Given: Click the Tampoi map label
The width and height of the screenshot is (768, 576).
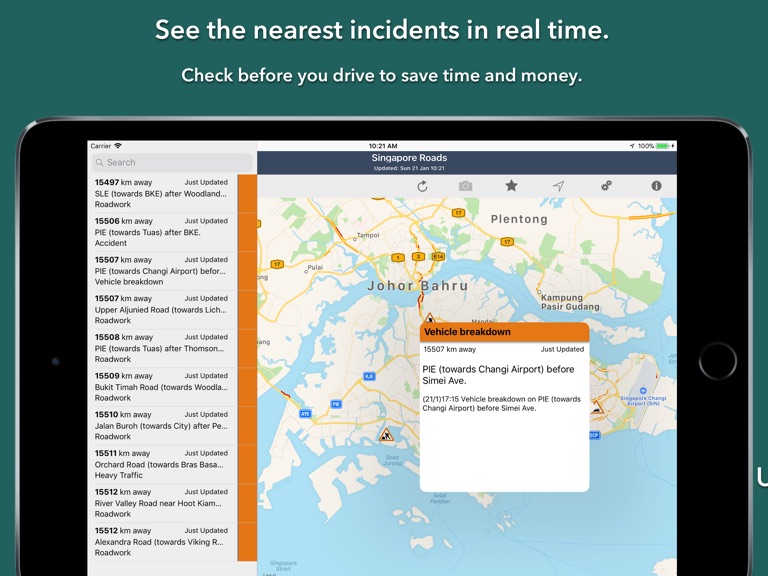Looking at the screenshot, I should (x=368, y=235).
